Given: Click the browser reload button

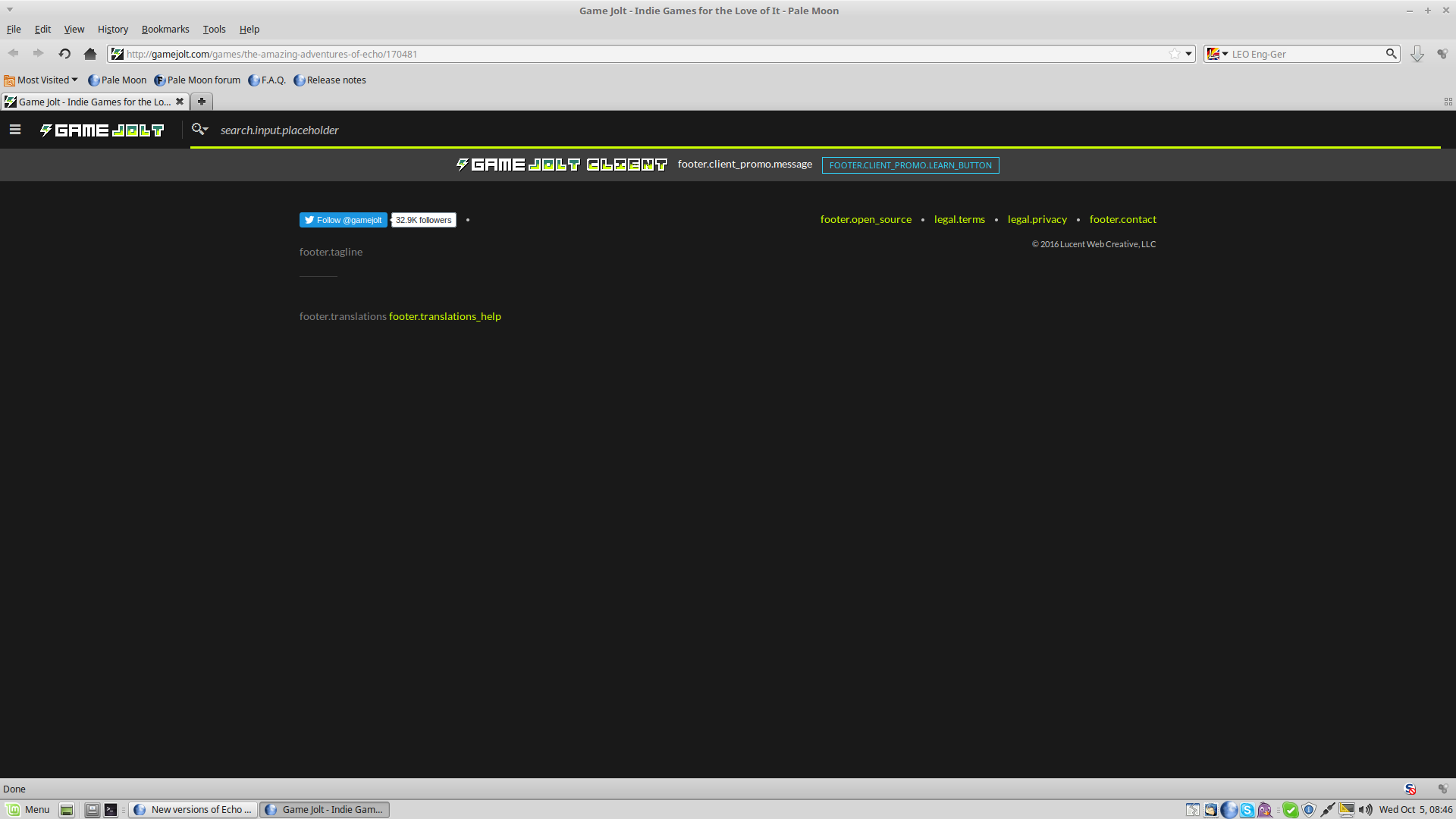Looking at the screenshot, I should (x=64, y=54).
